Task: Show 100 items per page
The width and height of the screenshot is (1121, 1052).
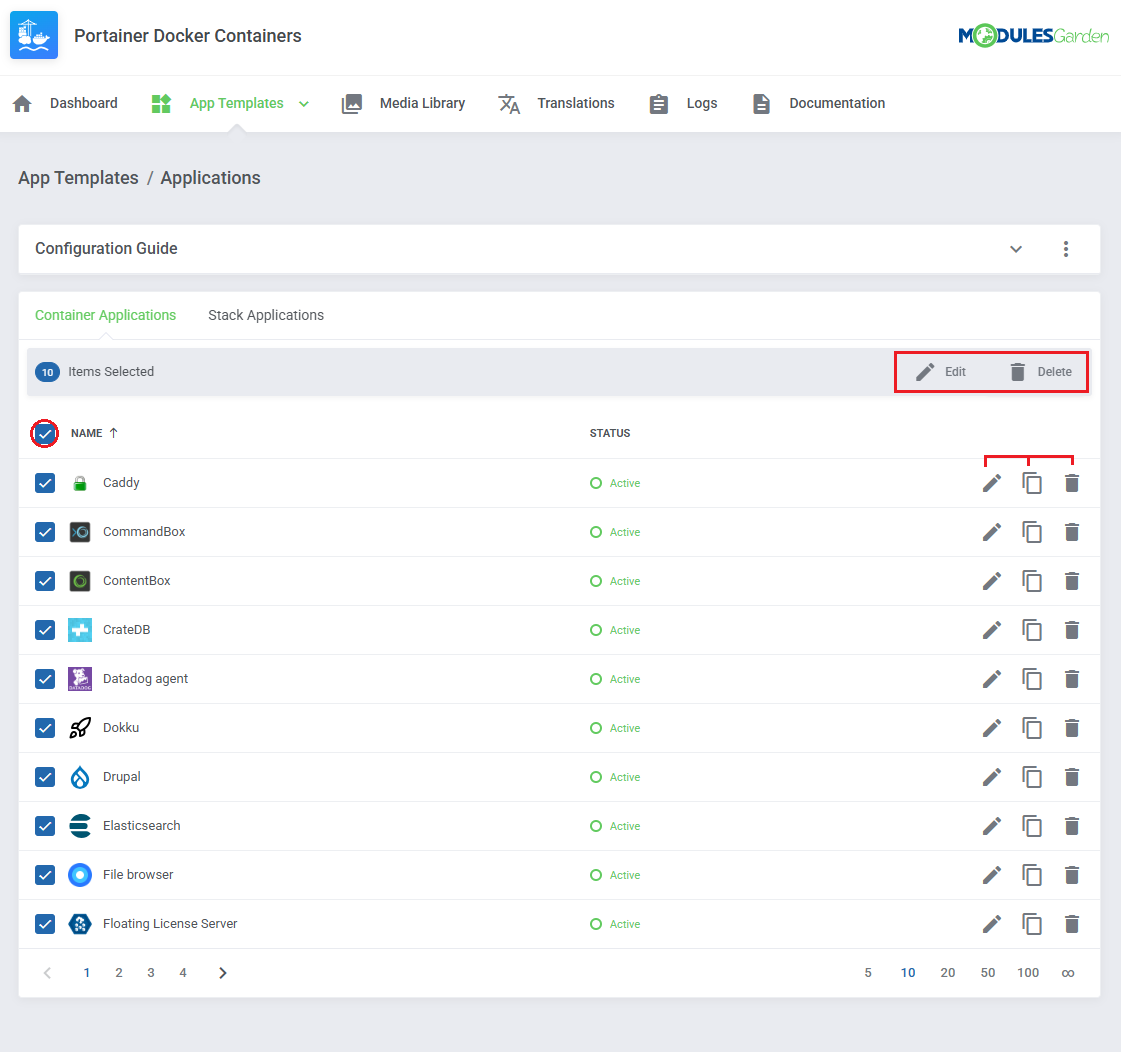Action: 1028,973
